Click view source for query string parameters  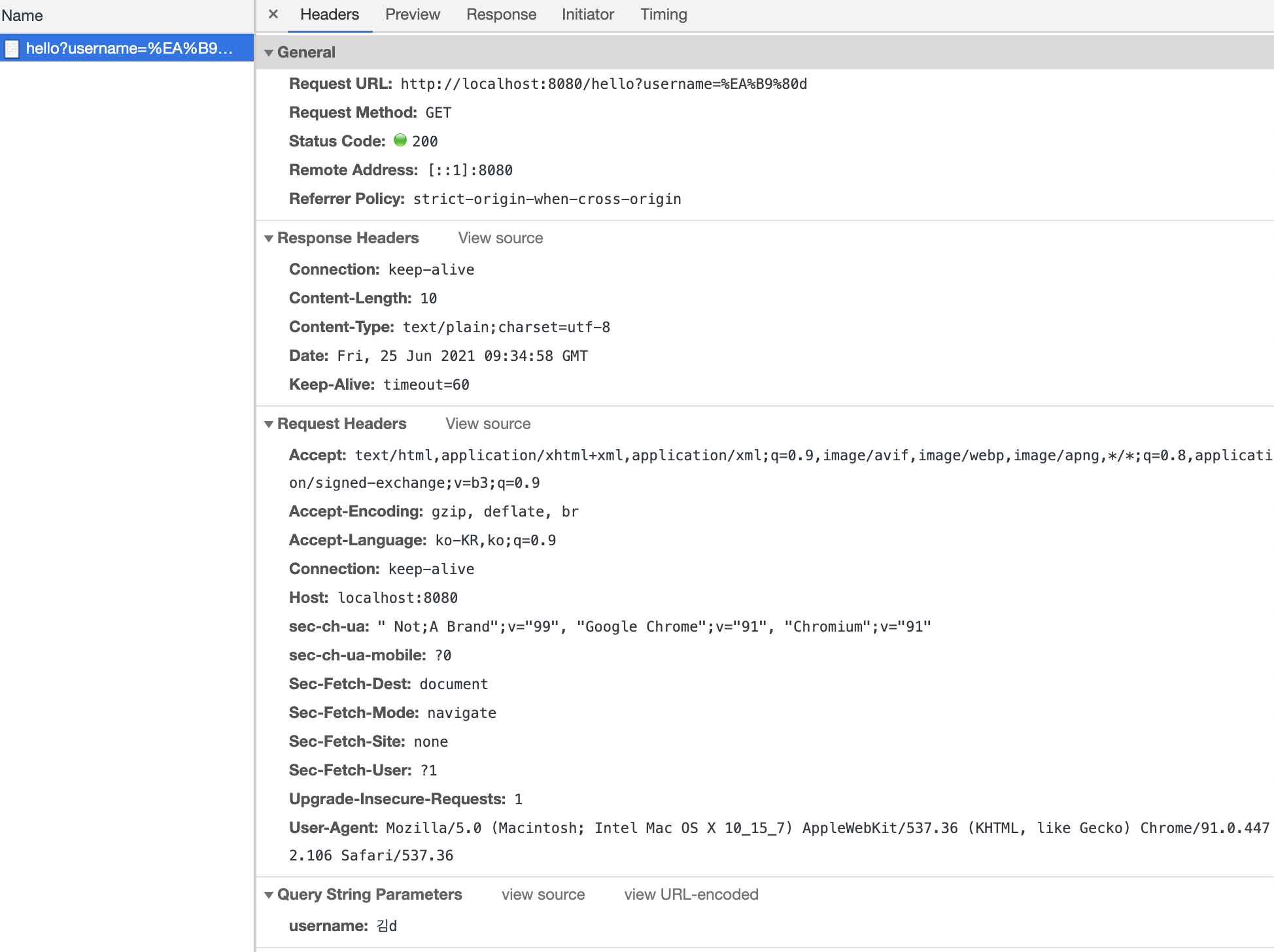(x=543, y=894)
